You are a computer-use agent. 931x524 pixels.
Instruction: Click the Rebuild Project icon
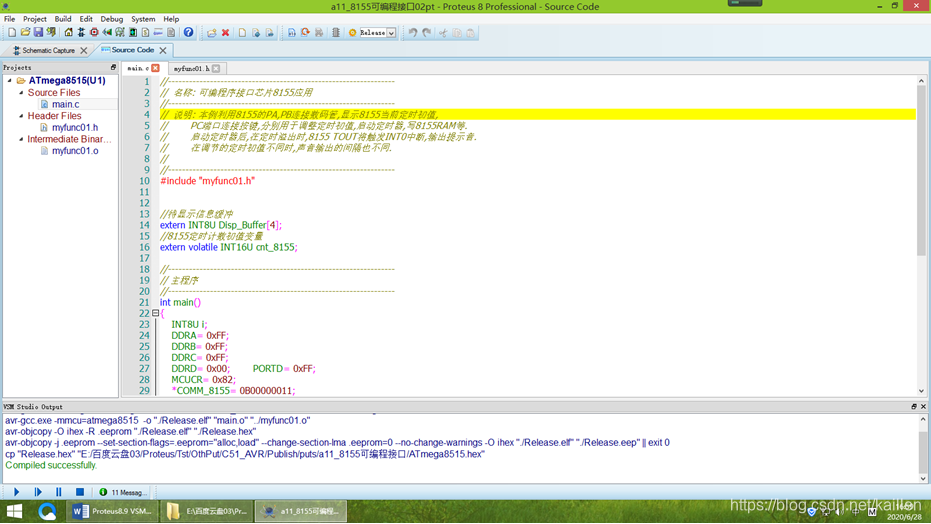pos(305,33)
